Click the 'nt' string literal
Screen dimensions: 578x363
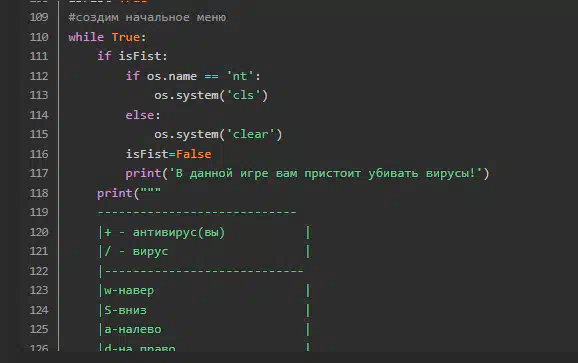tap(240, 76)
